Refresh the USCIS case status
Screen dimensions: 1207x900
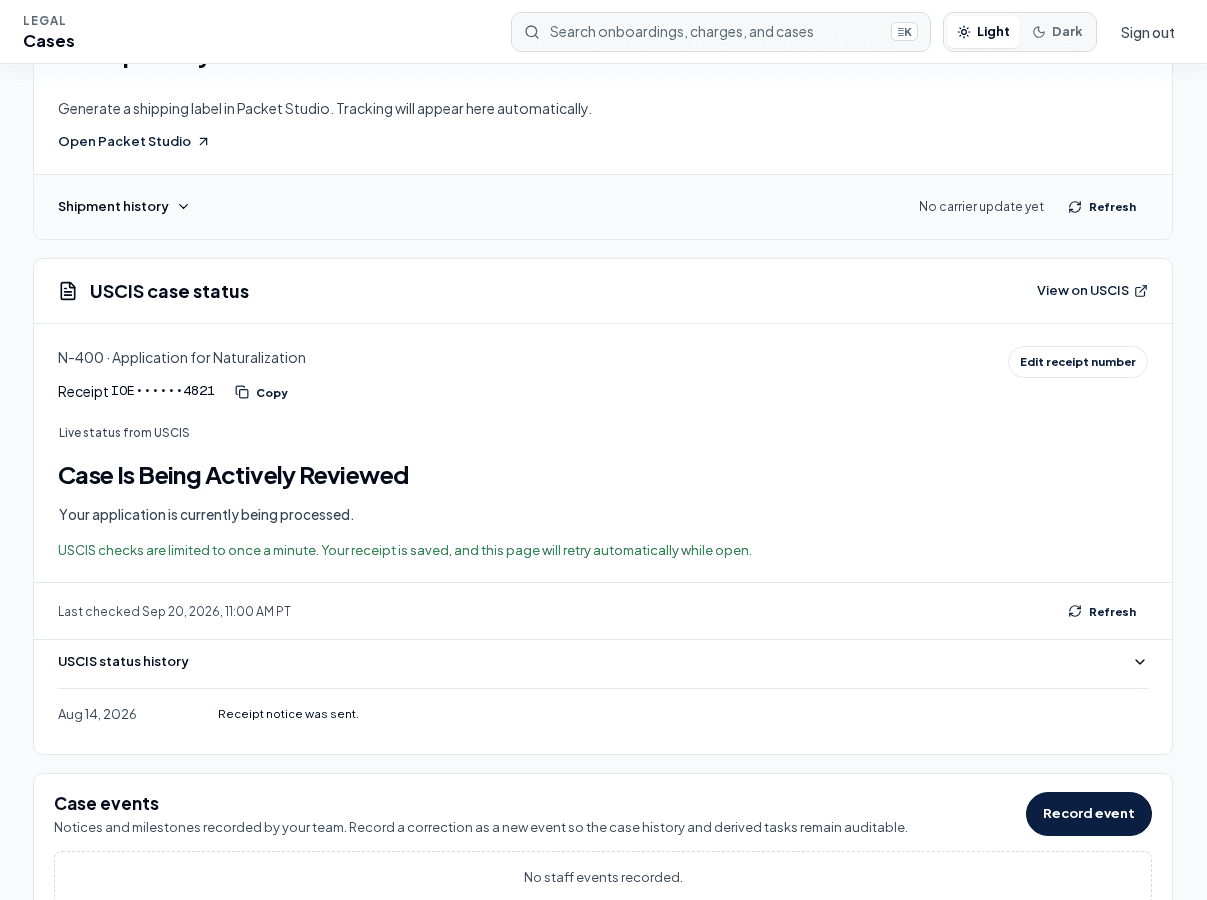[1102, 611]
